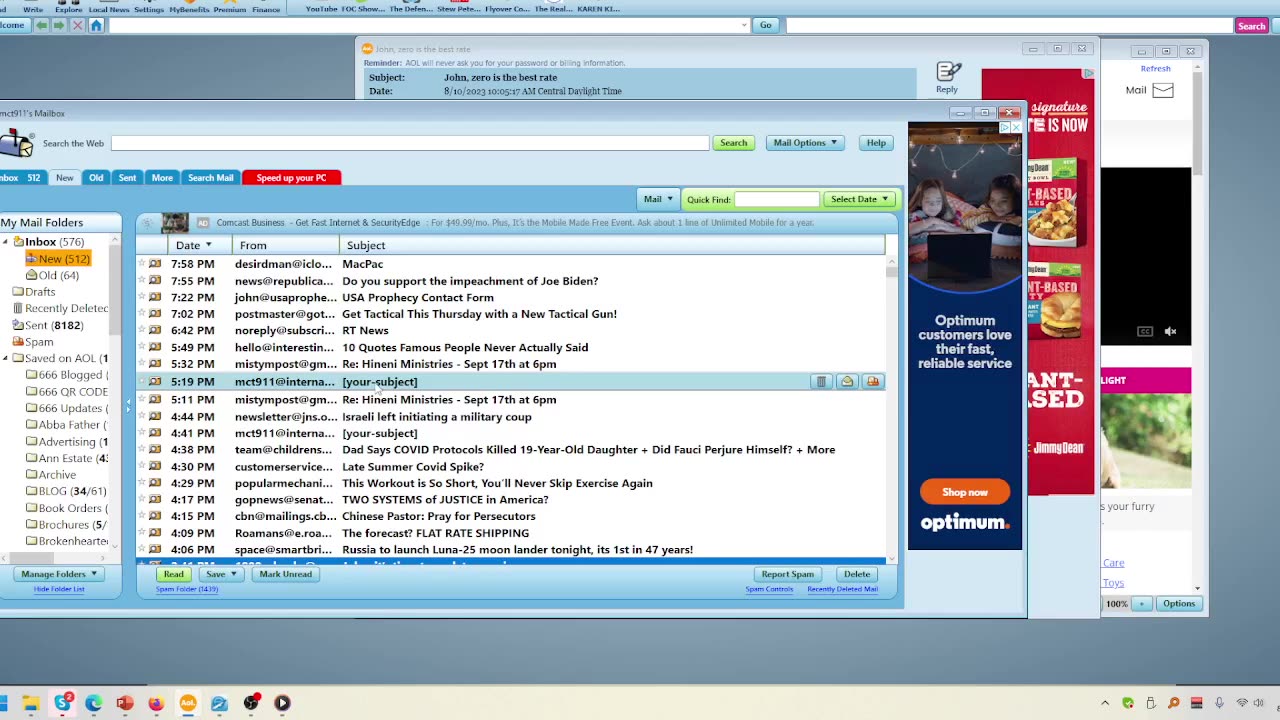Screen dimensions: 1280x720
Task: Show hidden system tray icons
Action: pyautogui.click(x=1105, y=703)
